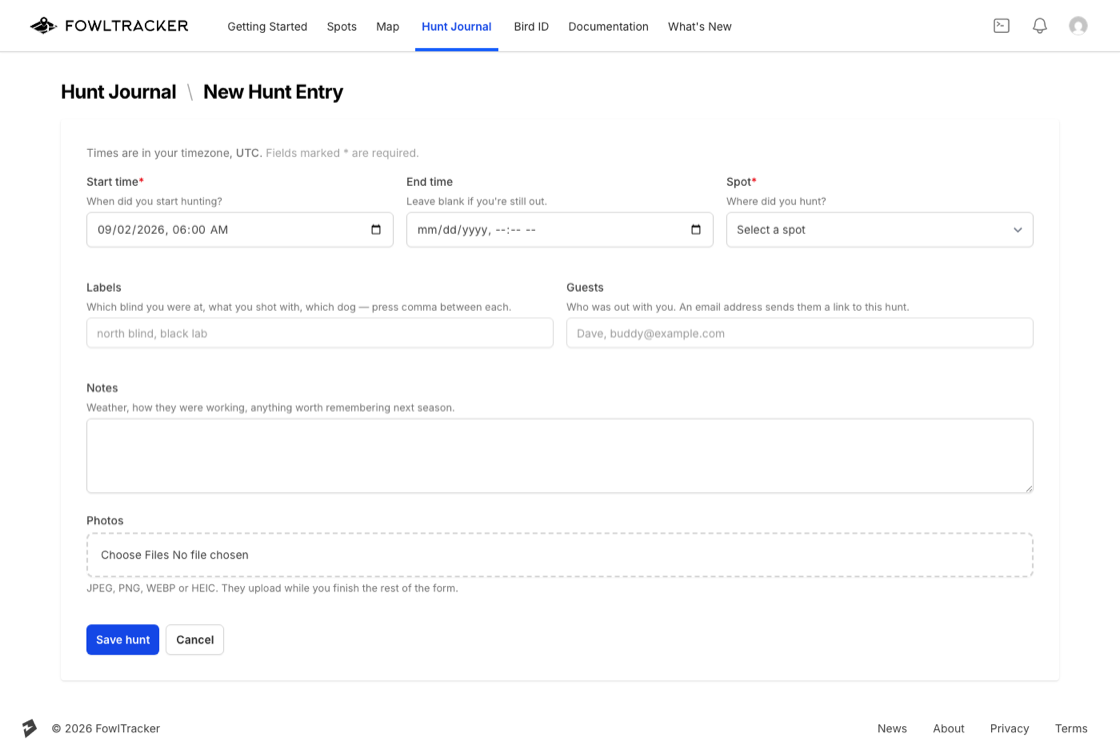Screen dimensions: 1120x751
Task: Click the Cancel button
Action: click(x=194, y=640)
